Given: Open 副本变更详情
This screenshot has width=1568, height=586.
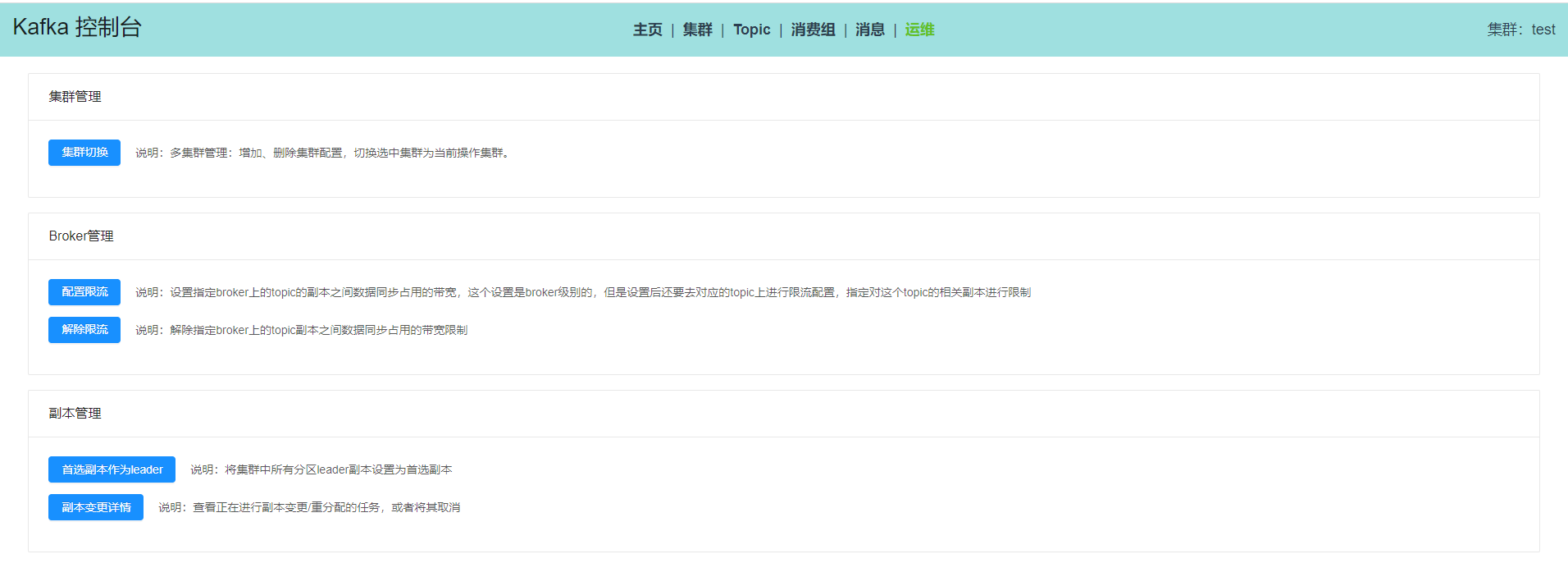Looking at the screenshot, I should 96,507.
